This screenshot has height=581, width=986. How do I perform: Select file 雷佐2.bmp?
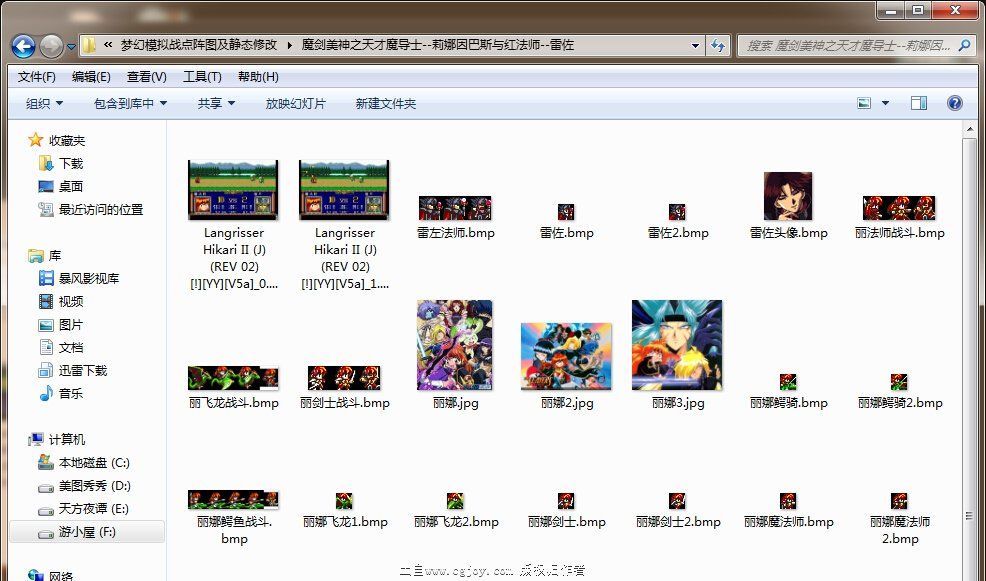(x=677, y=220)
